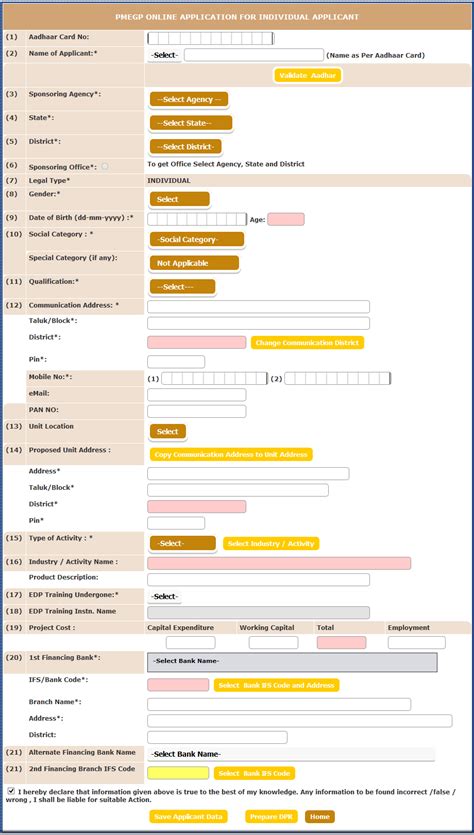Toggle the declaration checkbox
474x835 pixels.
point(12,792)
